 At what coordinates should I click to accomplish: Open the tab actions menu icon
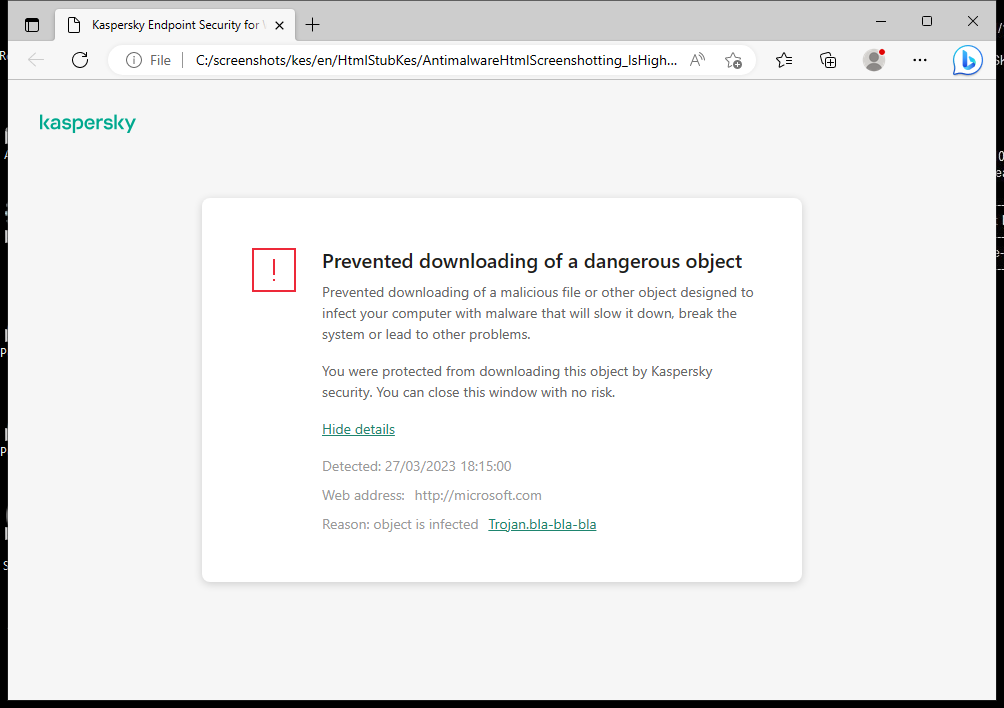32,24
